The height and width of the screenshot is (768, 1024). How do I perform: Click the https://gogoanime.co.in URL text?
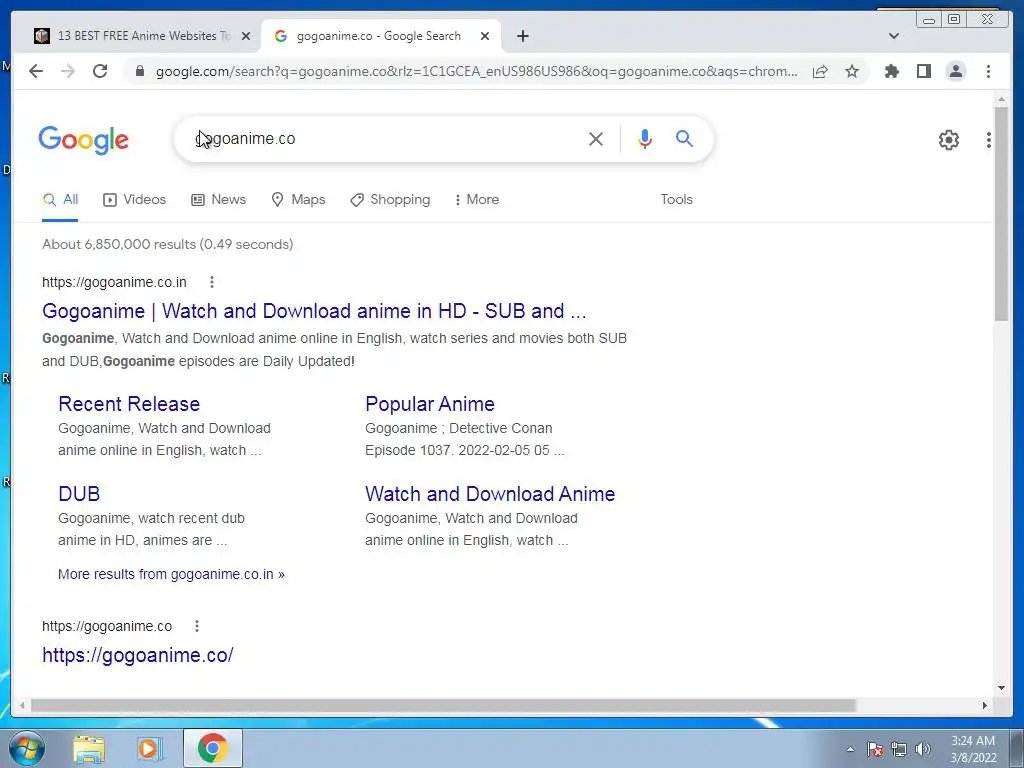click(x=114, y=282)
